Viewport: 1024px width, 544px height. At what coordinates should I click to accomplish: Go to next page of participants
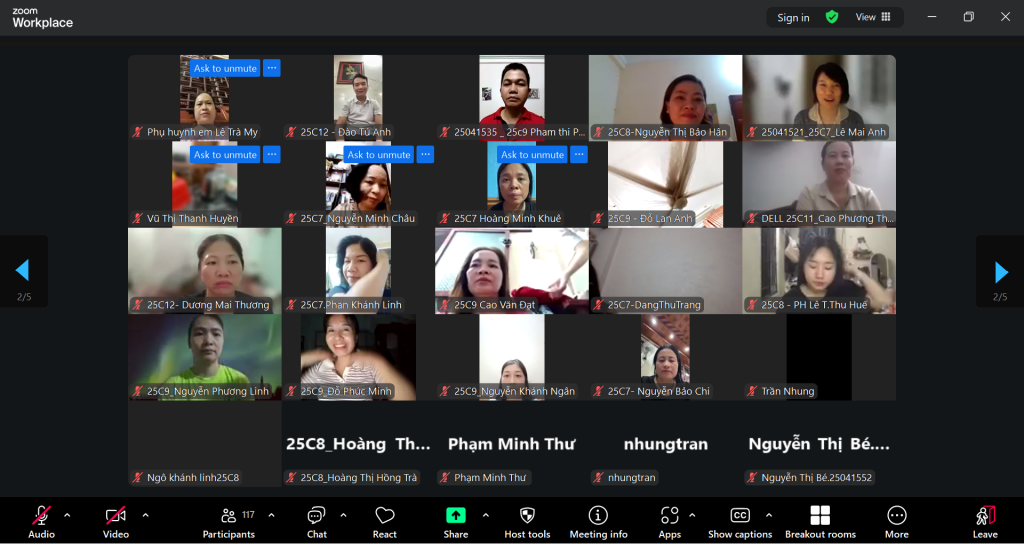click(1000, 271)
